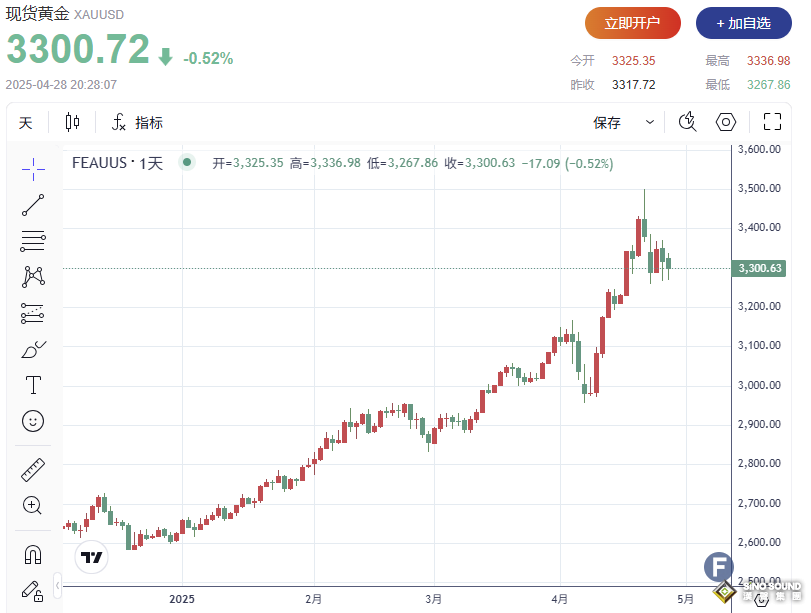Click the 昨收 value 3317.72
The image size is (811, 613).
coord(634,85)
